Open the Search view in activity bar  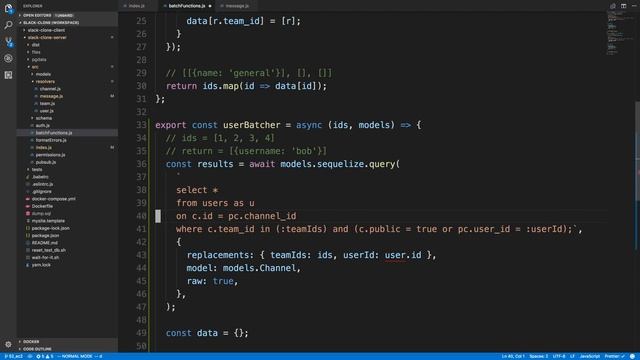coord(8,25)
